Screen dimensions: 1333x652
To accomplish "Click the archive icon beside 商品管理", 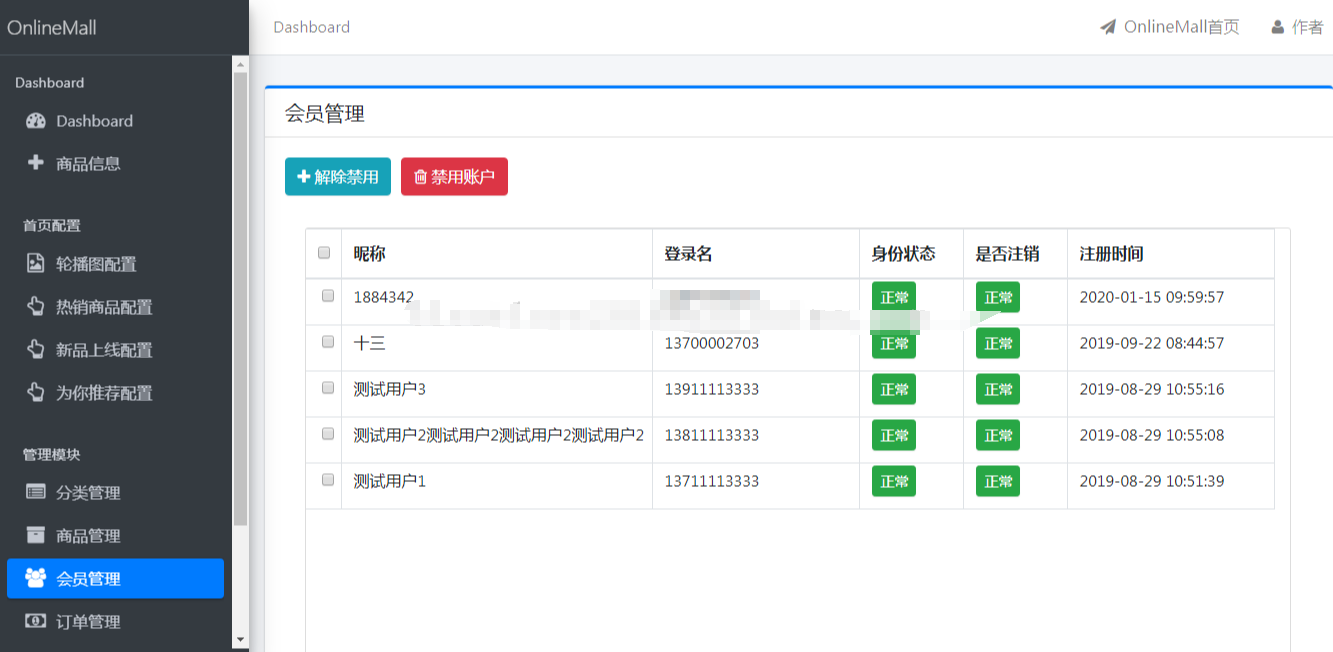I will pyautogui.click(x=36, y=534).
